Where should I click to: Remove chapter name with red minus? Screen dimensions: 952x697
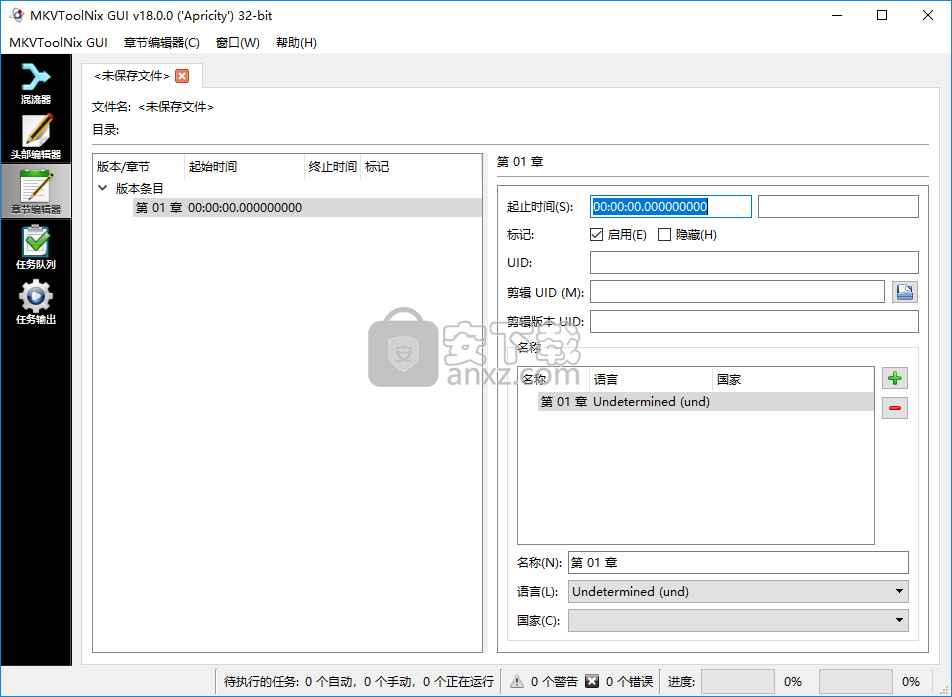tap(894, 407)
